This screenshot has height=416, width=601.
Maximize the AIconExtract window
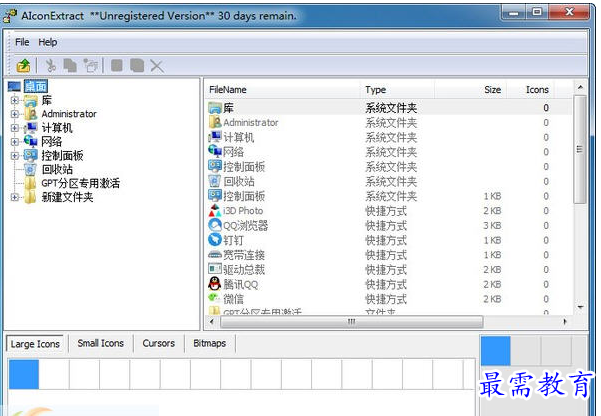537,12
